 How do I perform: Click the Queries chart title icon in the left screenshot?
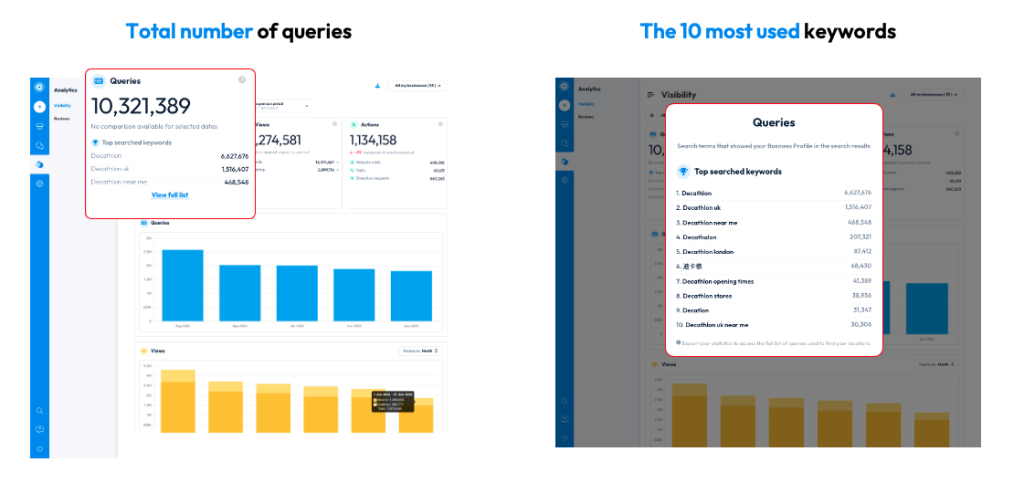pos(144,223)
